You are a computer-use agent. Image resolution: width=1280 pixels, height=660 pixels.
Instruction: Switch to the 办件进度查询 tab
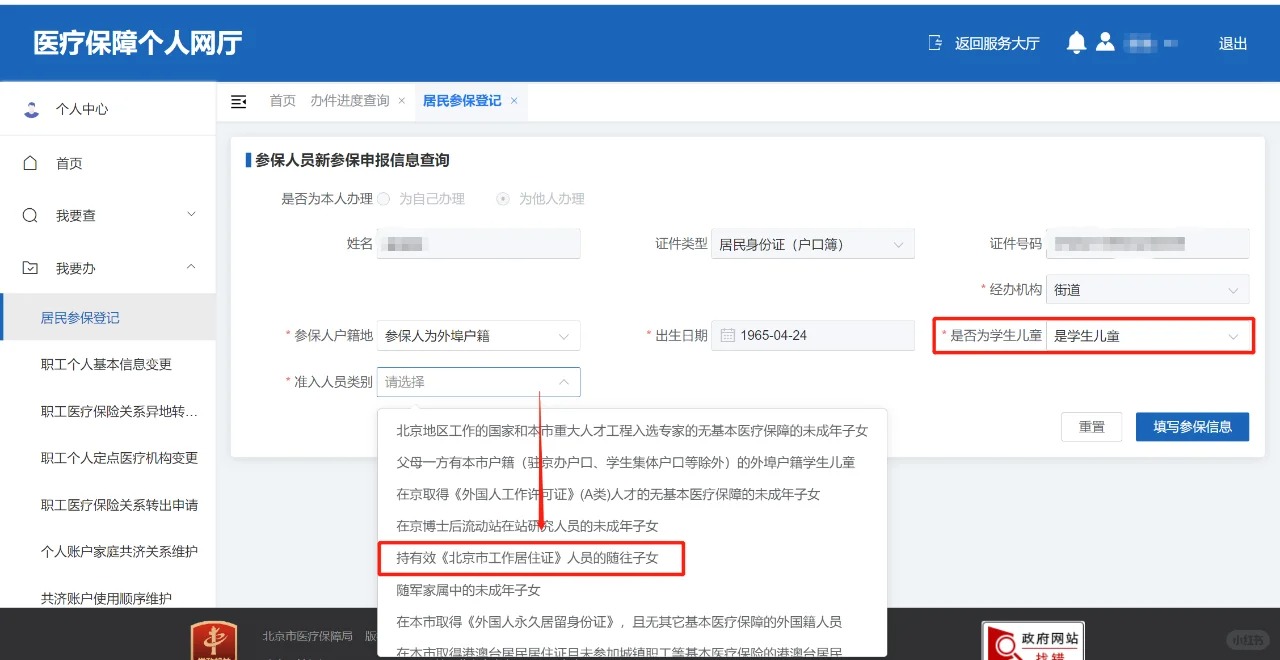[x=349, y=101]
